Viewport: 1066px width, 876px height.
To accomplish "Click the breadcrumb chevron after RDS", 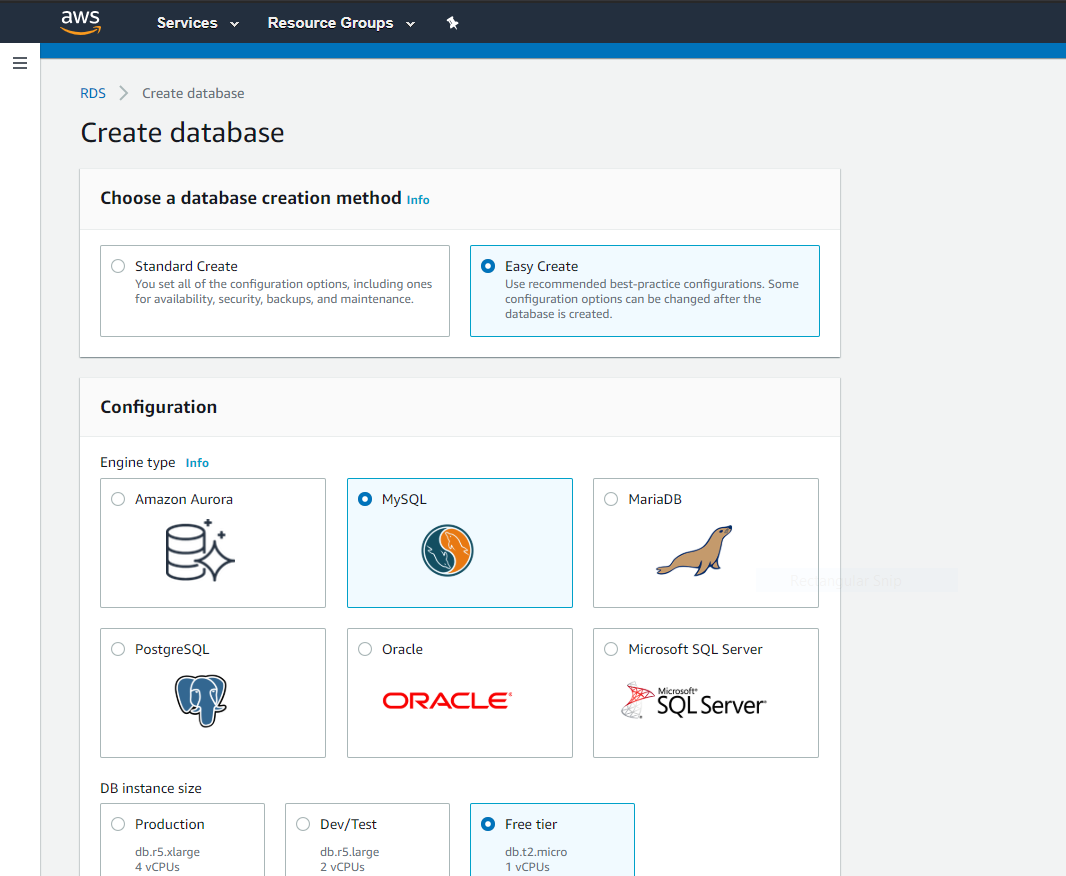I will (124, 93).
